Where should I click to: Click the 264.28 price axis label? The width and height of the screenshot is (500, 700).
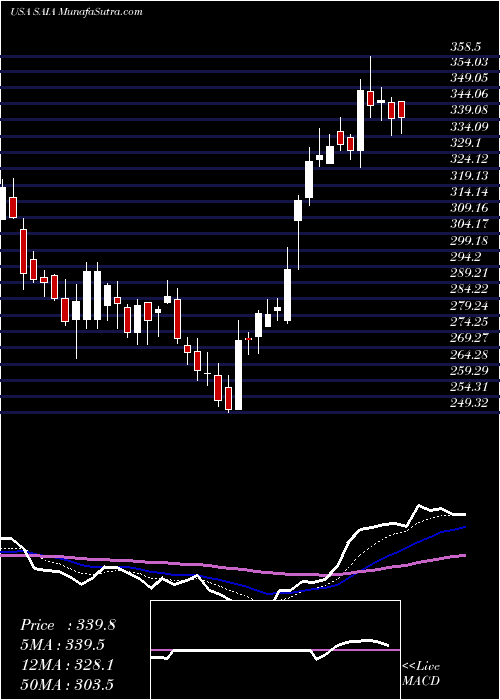tap(468, 354)
